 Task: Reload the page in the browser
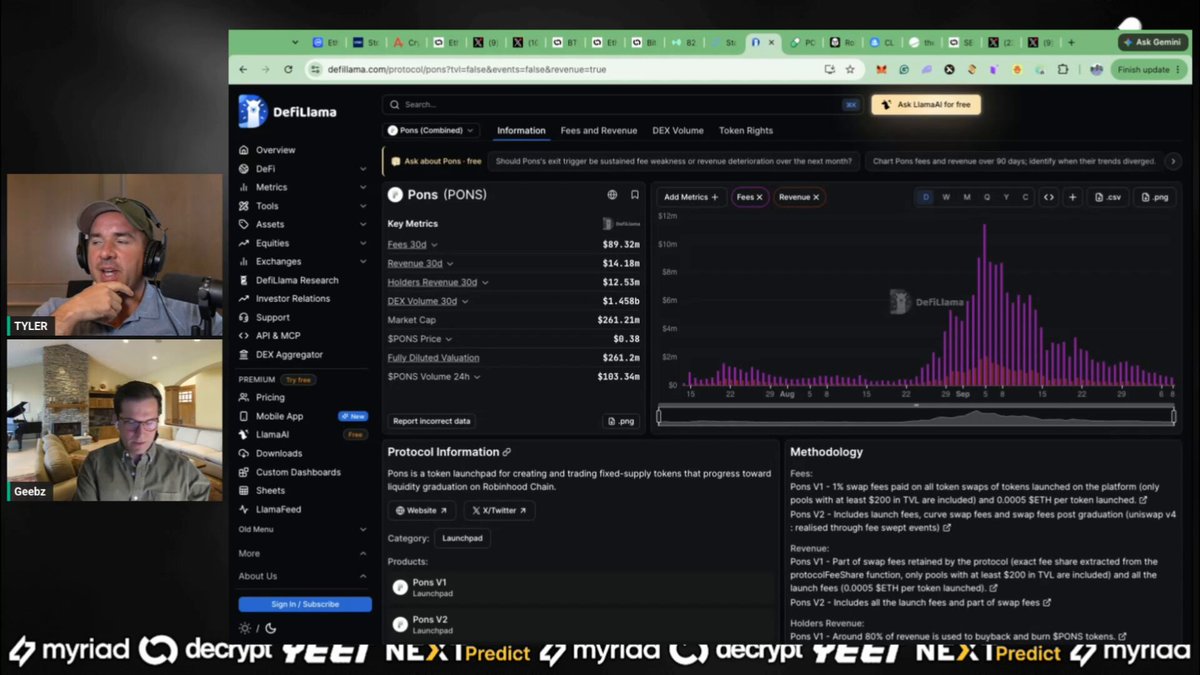click(288, 70)
